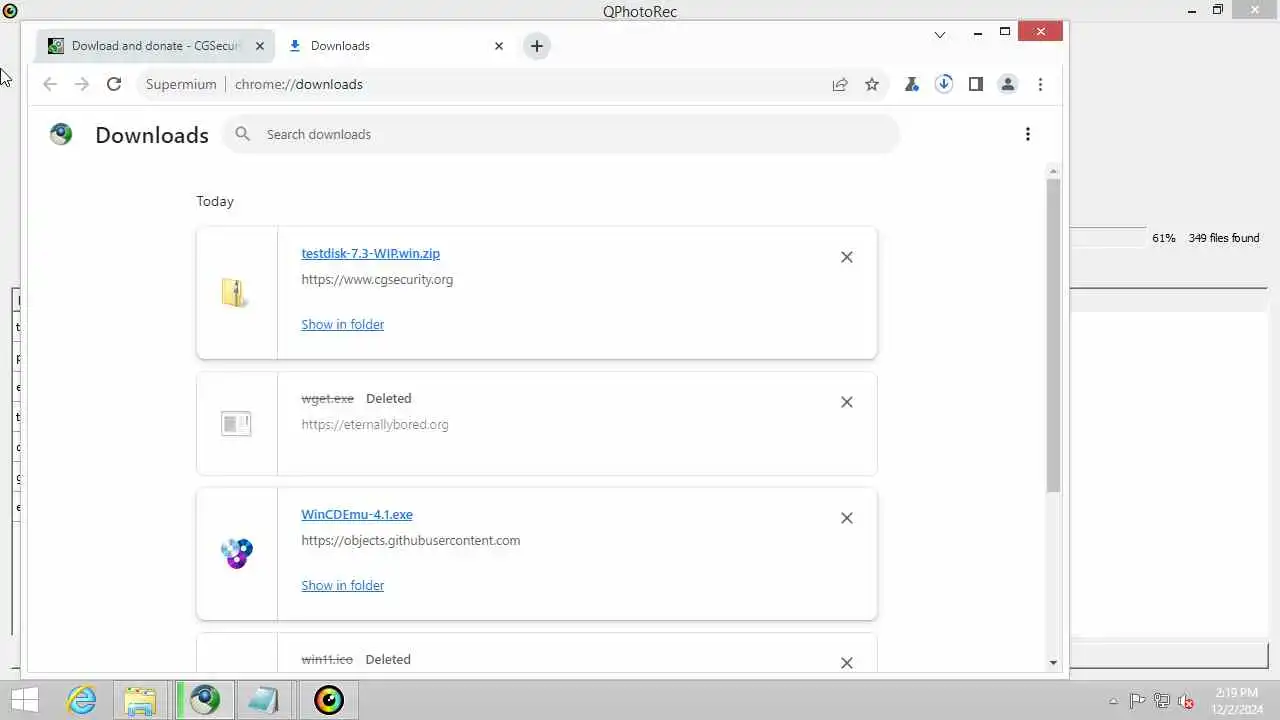The height and width of the screenshot is (720, 1280).
Task: Click the scrollbar up arrow
Action: tap(1053, 172)
